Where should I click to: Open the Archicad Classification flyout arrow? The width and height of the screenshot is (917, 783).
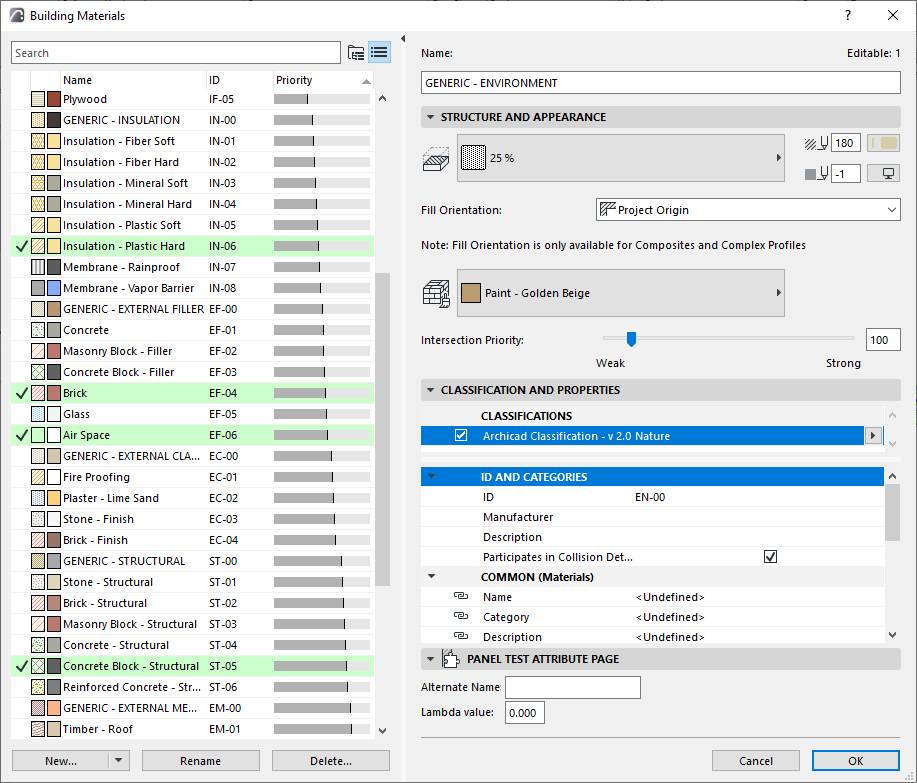(x=873, y=435)
